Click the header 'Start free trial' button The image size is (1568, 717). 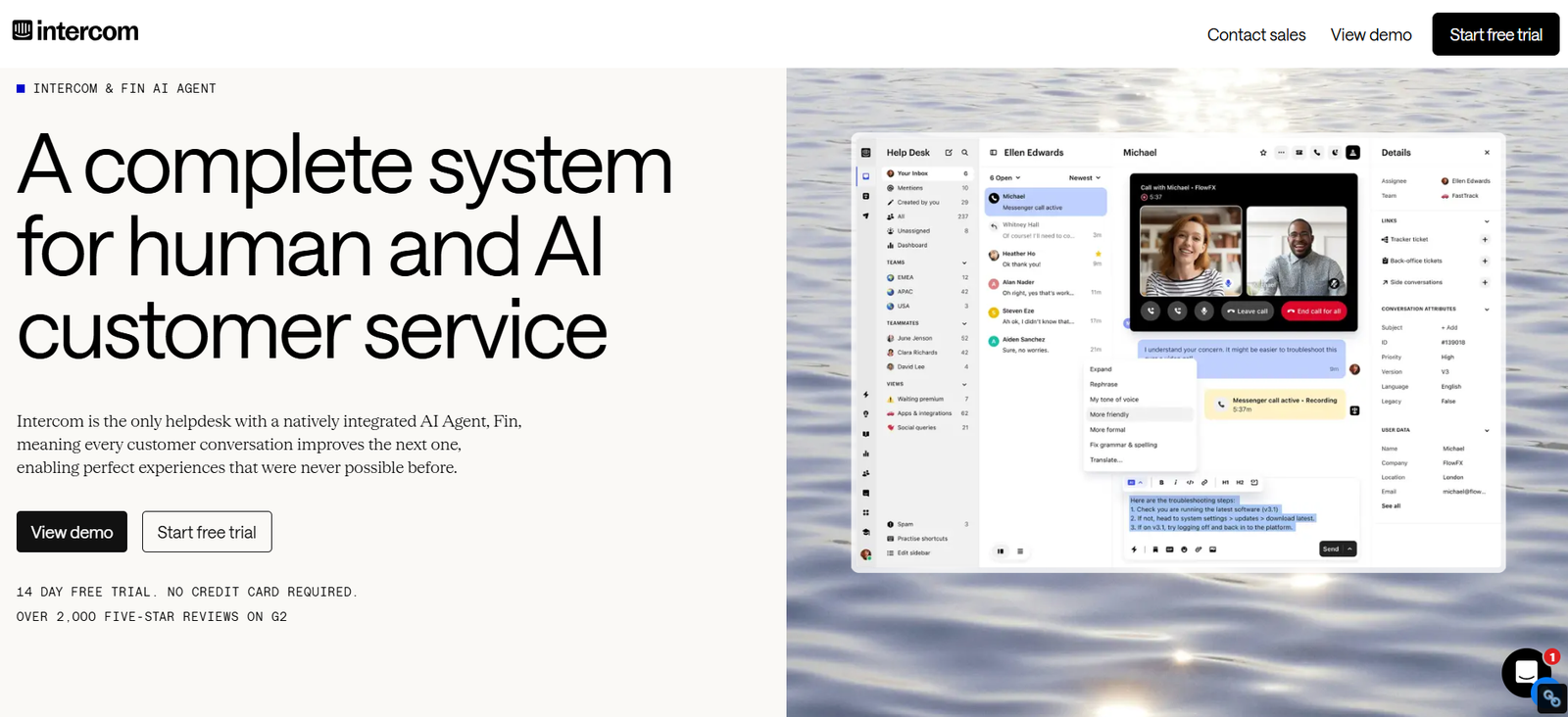click(x=1495, y=34)
